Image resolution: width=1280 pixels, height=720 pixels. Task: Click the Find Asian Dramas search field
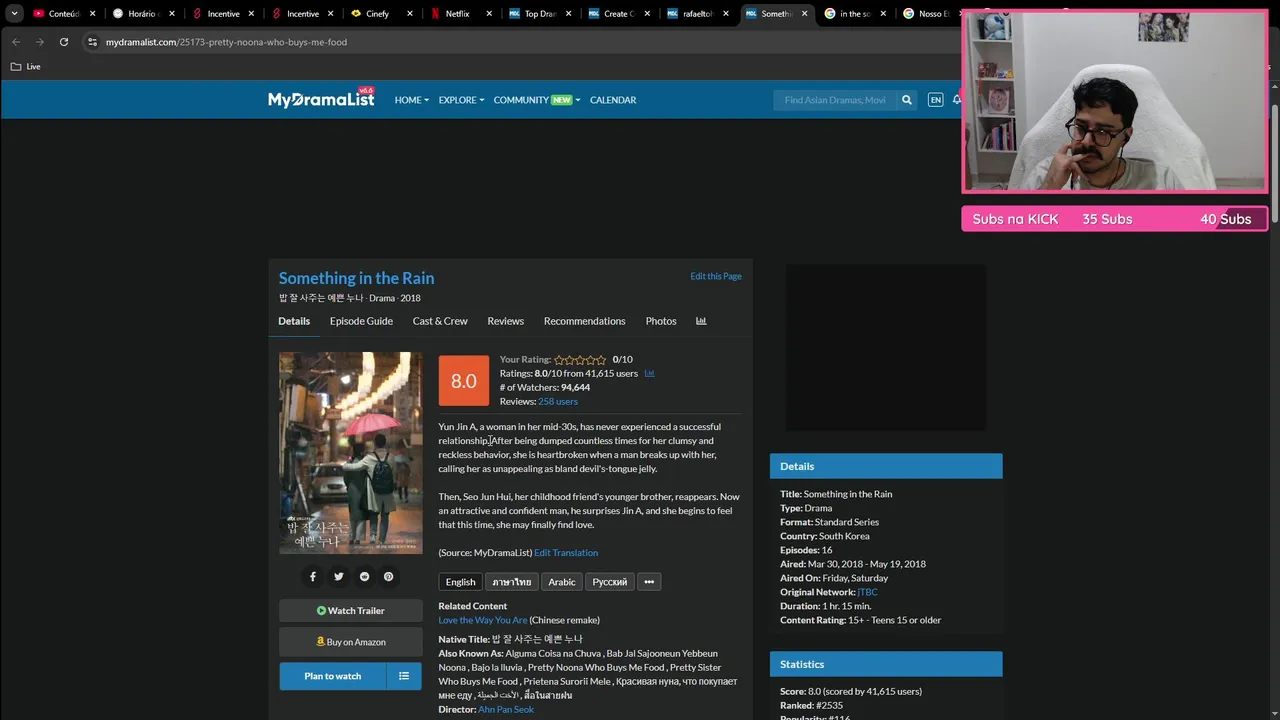point(835,100)
